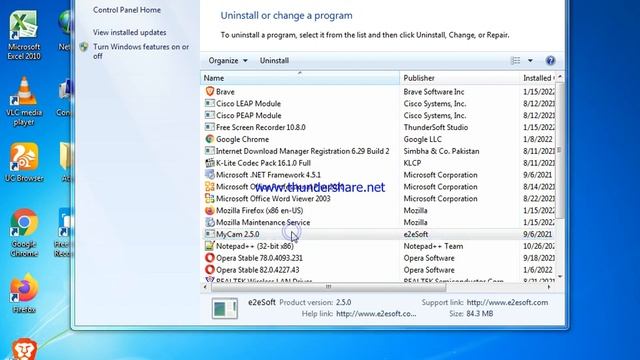Open Control Panel Home link
This screenshot has height=360, width=640.
(x=127, y=10)
